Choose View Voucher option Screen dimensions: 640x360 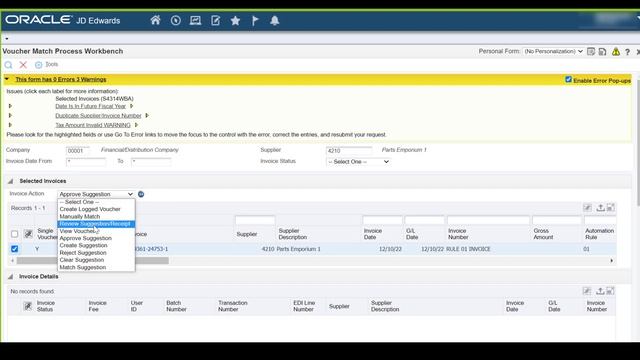pyautogui.click(x=78, y=231)
